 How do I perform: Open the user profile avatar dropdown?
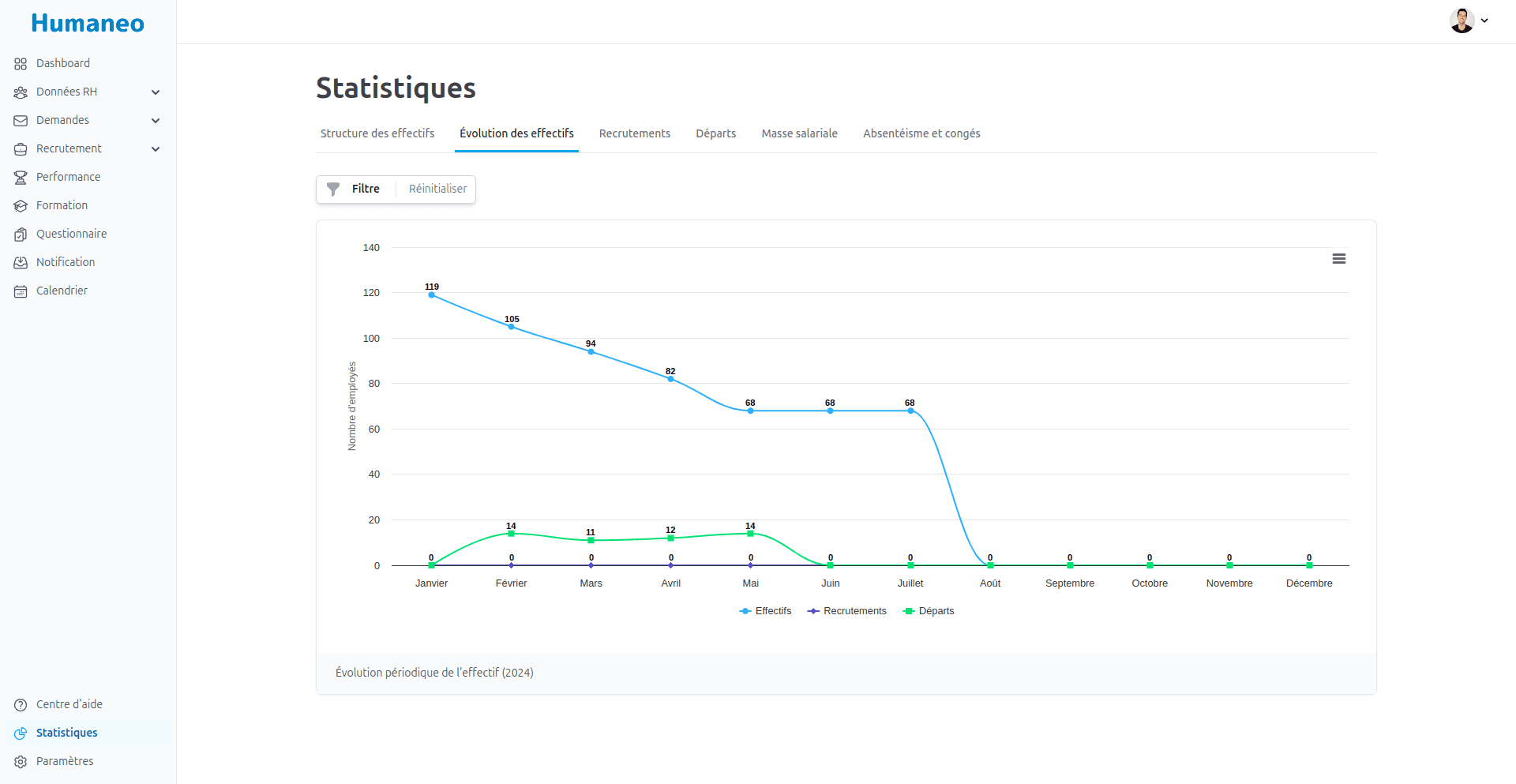(x=1468, y=21)
